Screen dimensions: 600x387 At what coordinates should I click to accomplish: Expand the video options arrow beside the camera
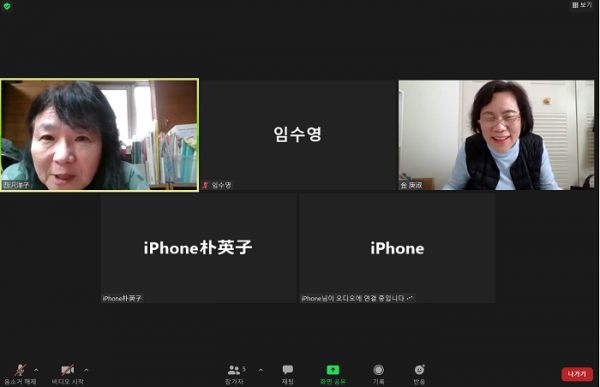coord(86,370)
